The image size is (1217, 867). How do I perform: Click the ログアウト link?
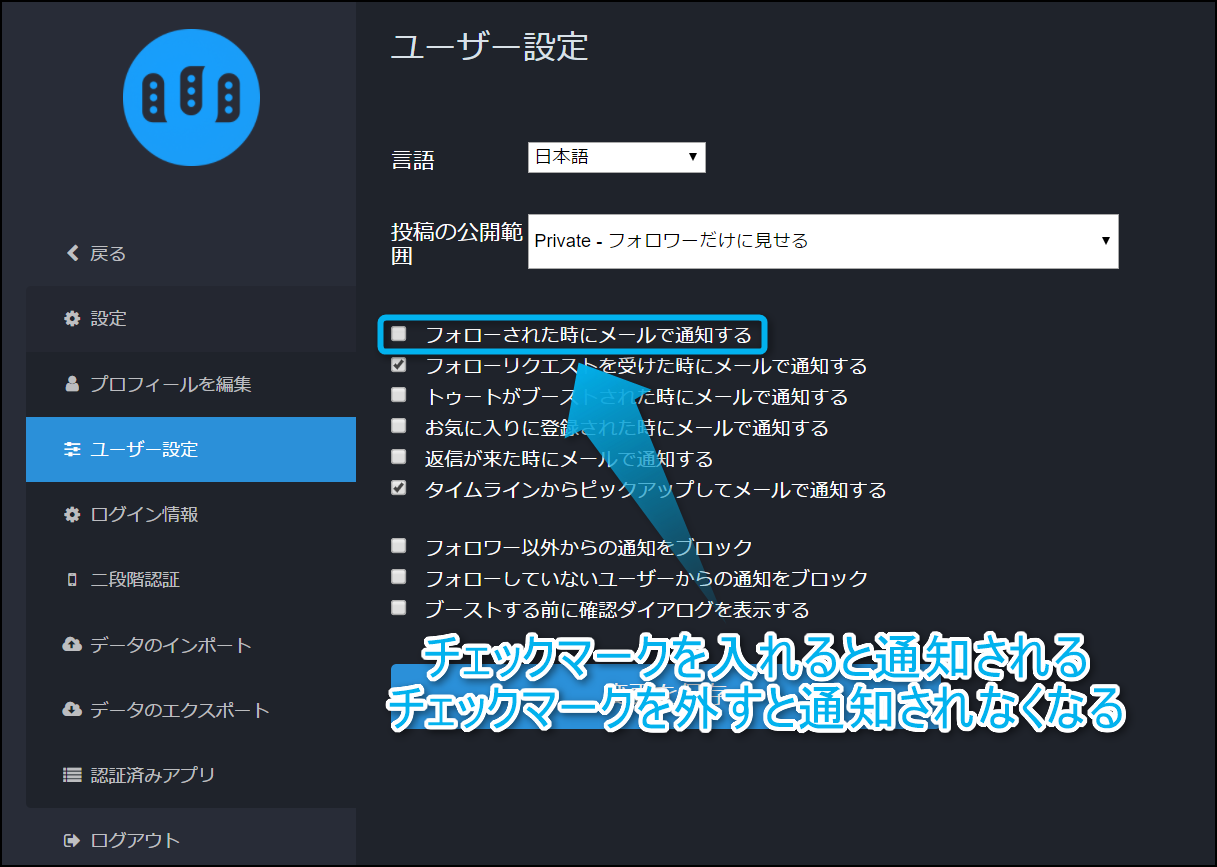point(135,840)
